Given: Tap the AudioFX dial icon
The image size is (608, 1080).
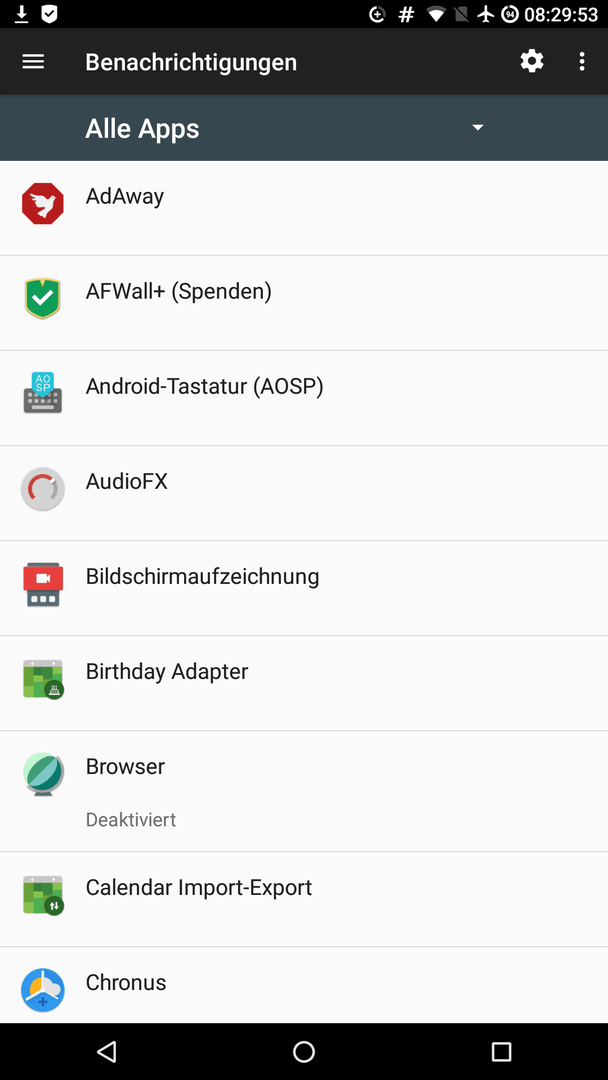Looking at the screenshot, I should [x=43, y=489].
